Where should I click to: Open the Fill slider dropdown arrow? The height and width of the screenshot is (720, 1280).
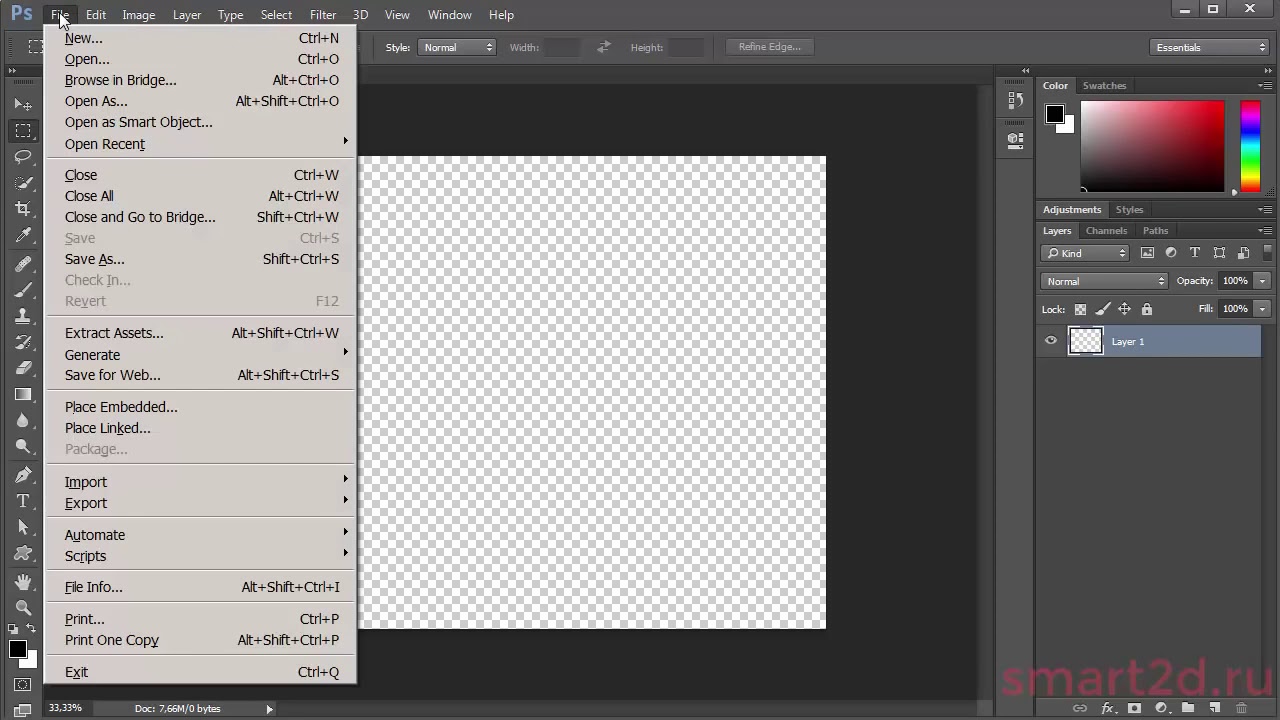tap(1262, 309)
